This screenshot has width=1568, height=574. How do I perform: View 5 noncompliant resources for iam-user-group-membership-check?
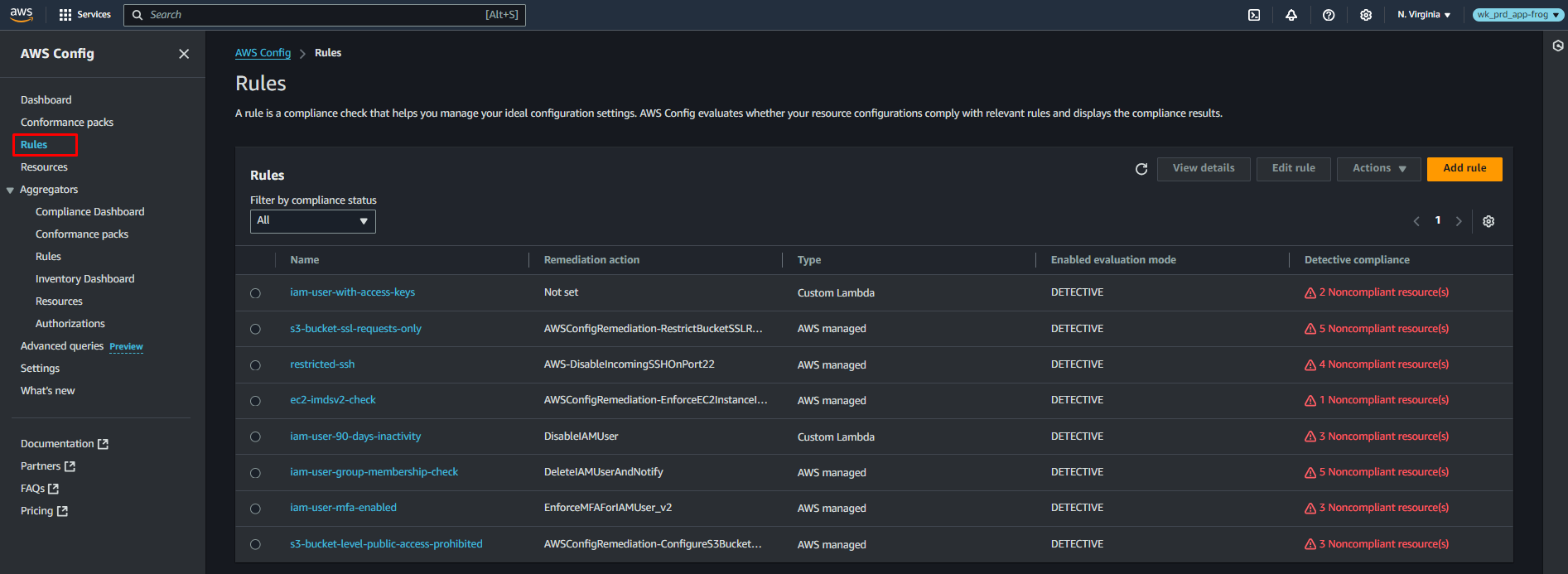pyautogui.click(x=1383, y=472)
